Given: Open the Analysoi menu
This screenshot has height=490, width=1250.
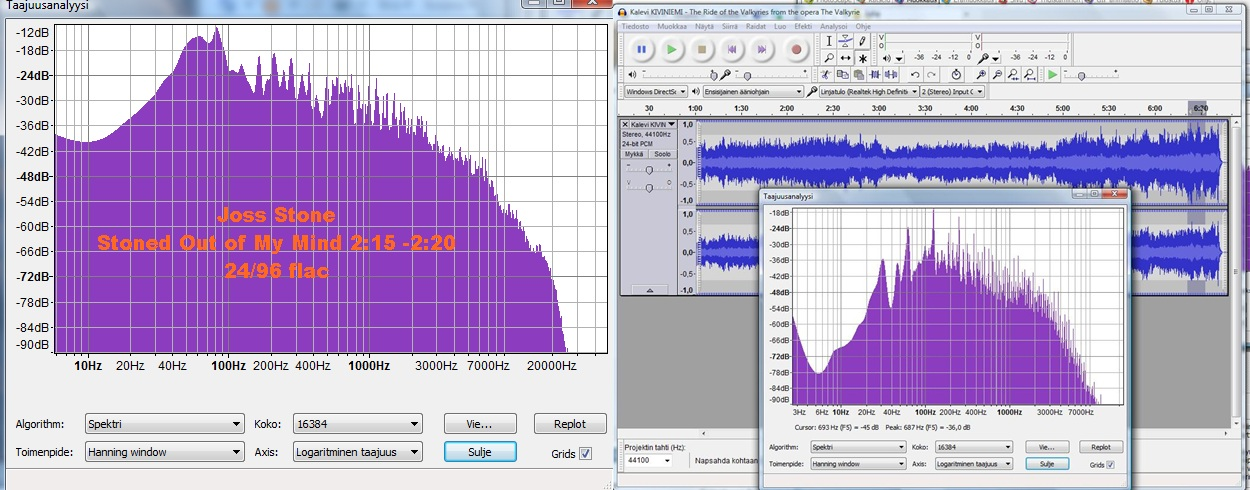Looking at the screenshot, I should click(x=833, y=26).
